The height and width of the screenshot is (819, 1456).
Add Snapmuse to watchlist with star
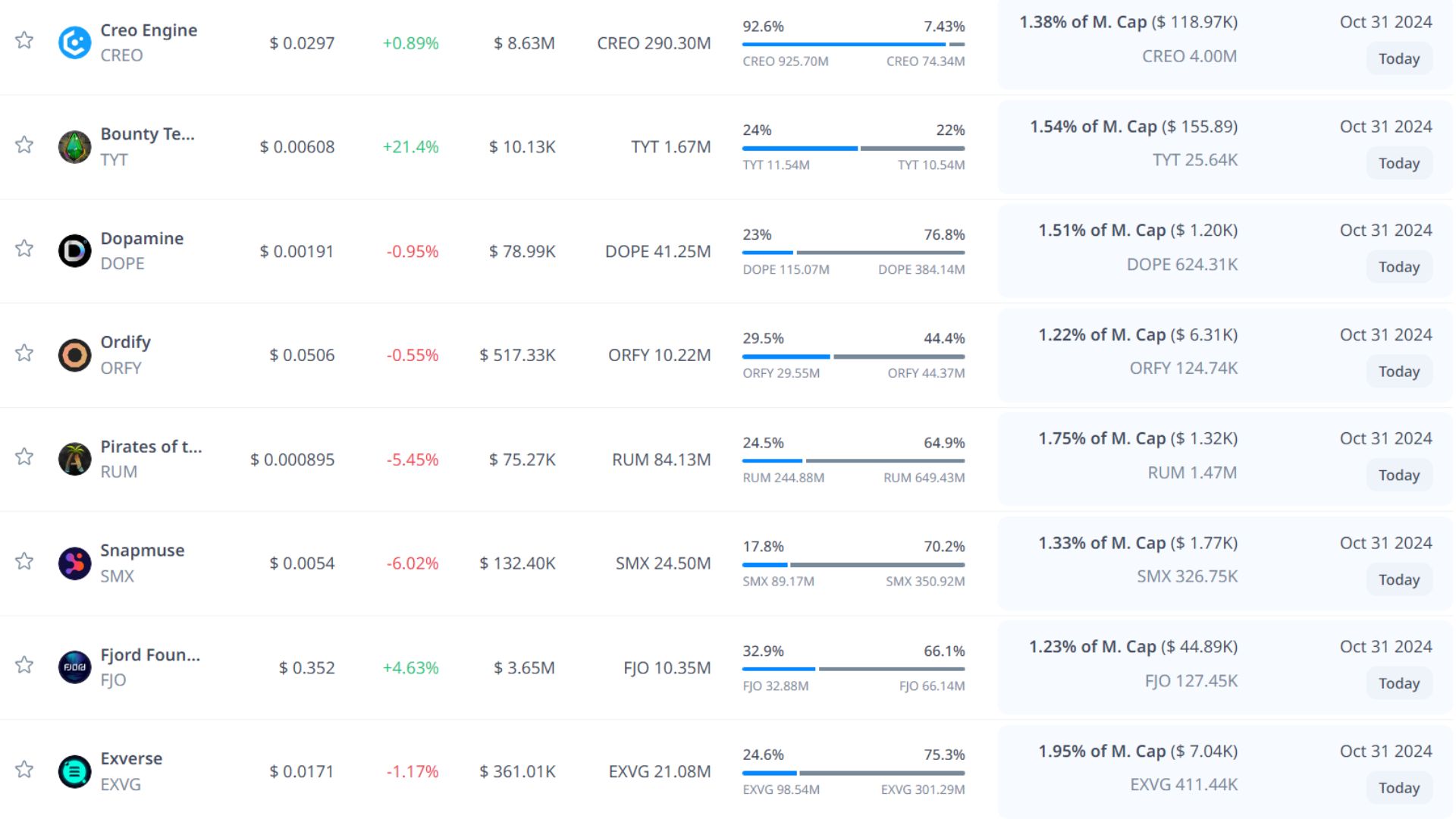coord(24,561)
